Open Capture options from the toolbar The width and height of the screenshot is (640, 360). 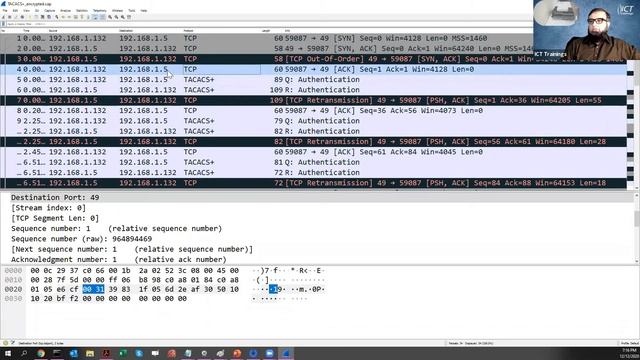pos(22,17)
